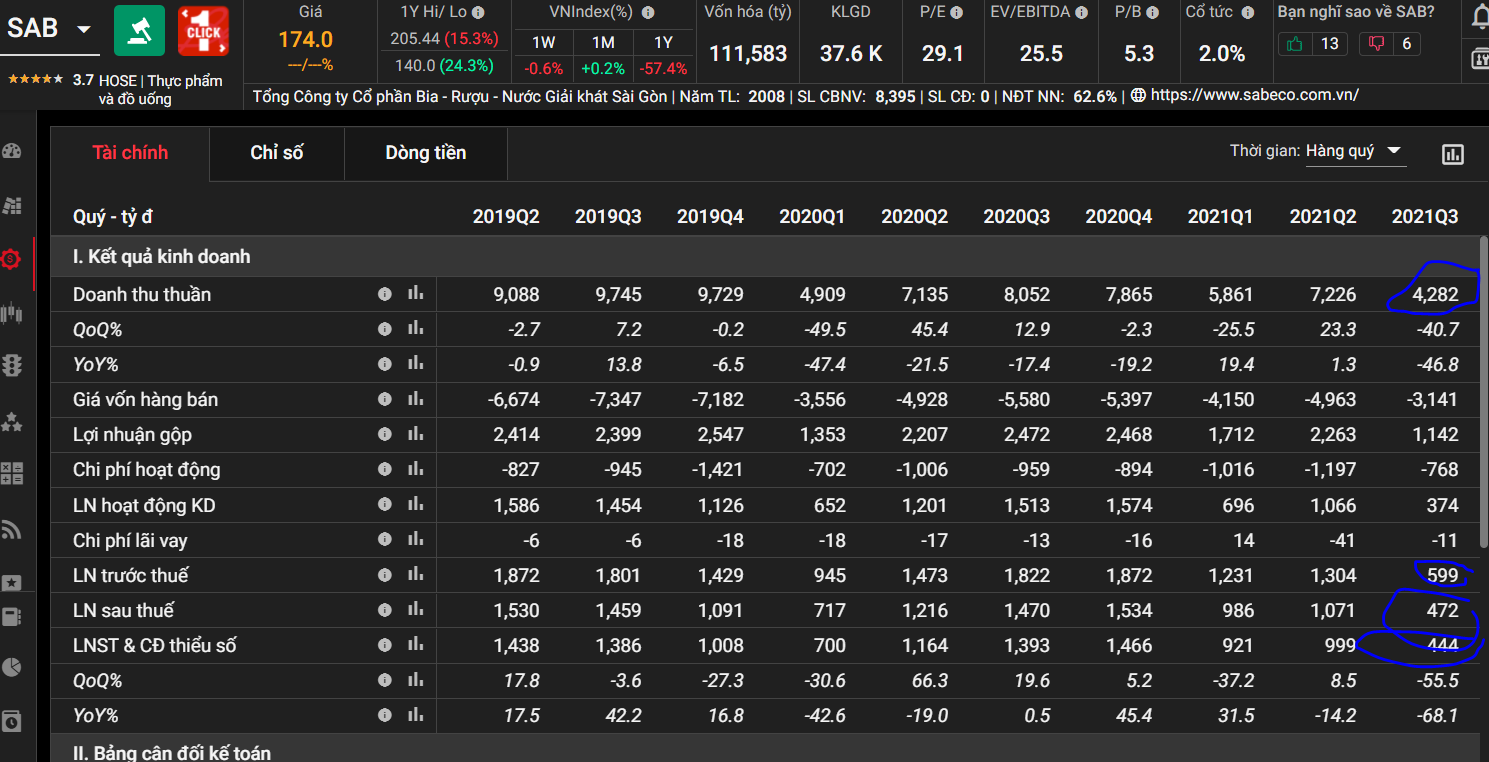
Task: Click the 13 upvote count
Action: click(x=1329, y=44)
